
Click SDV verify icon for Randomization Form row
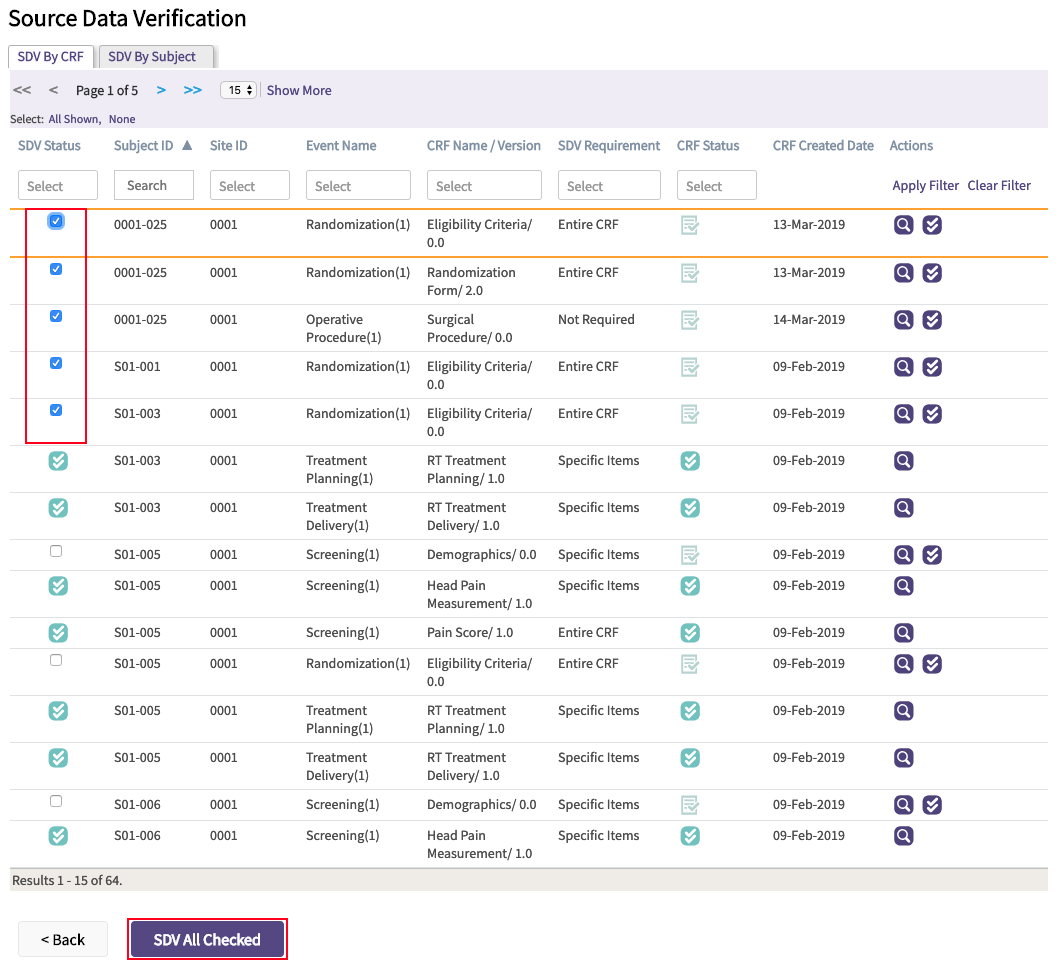point(932,273)
